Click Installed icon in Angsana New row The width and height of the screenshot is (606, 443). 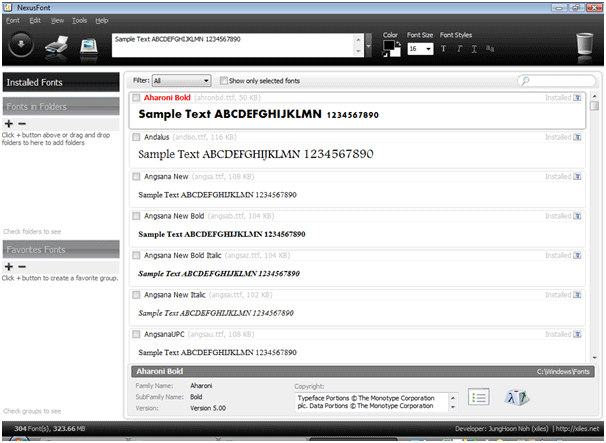pos(577,177)
